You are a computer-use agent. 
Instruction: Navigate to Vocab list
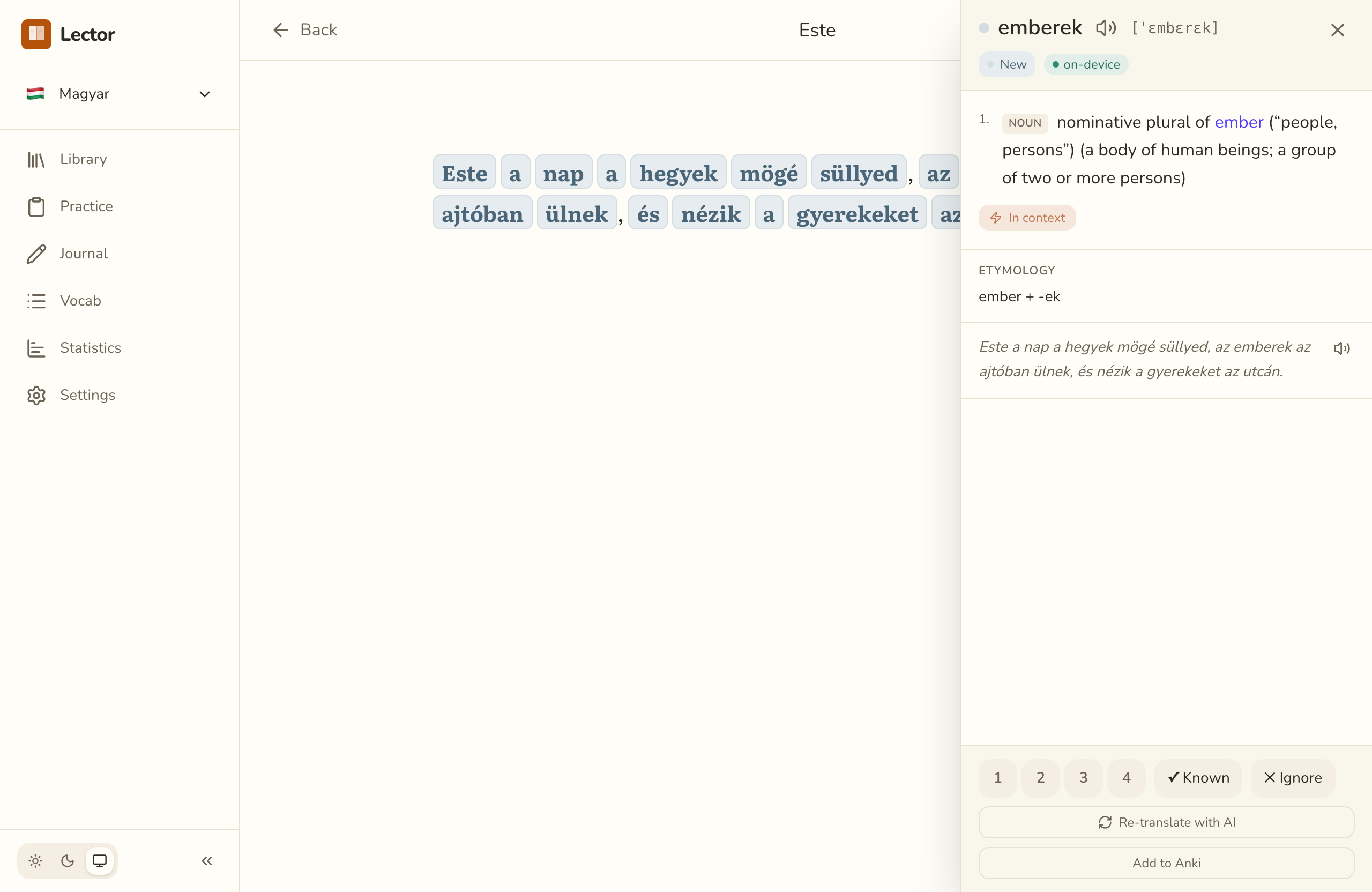120,300
